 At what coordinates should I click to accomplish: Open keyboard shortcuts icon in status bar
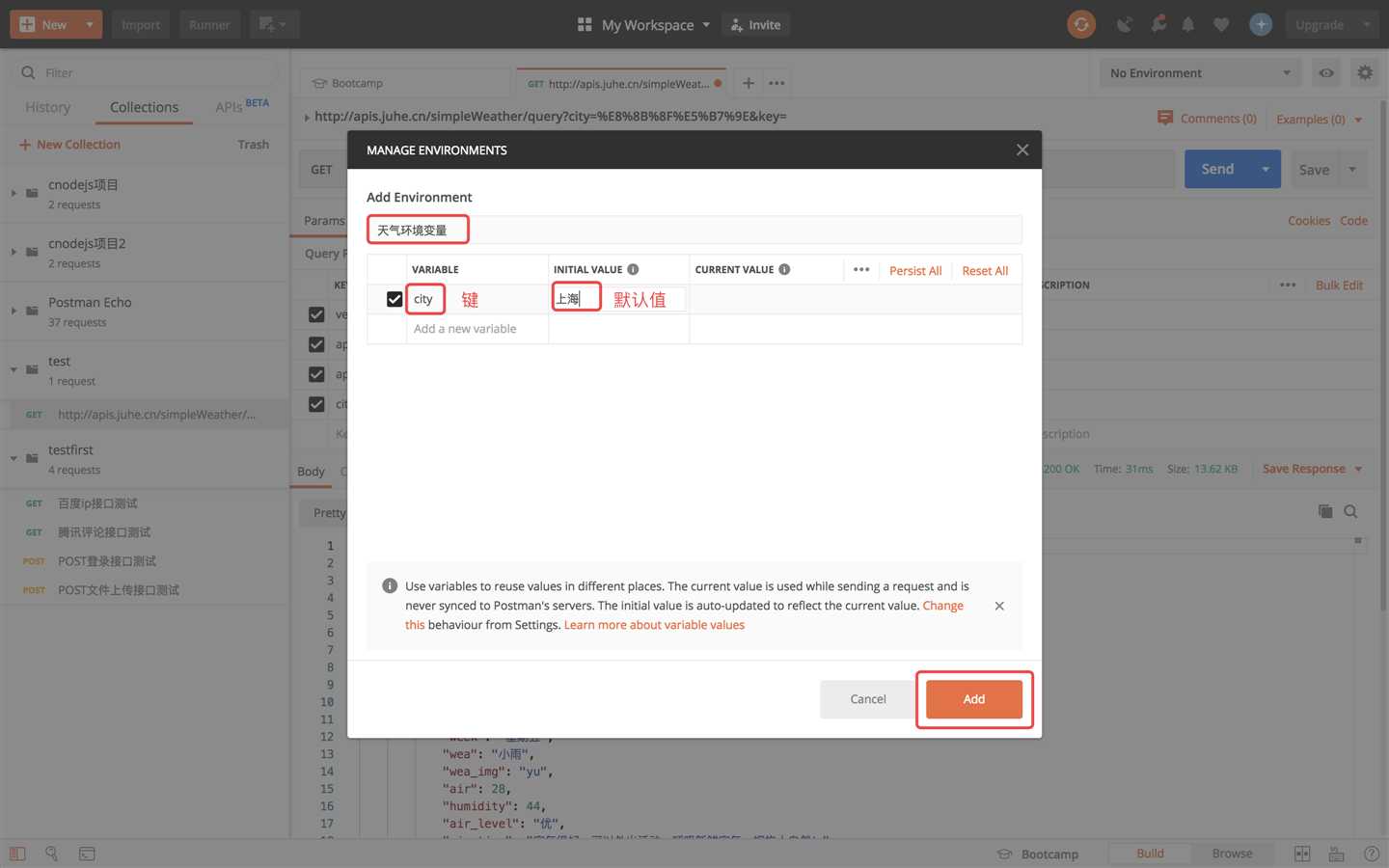point(1337,854)
